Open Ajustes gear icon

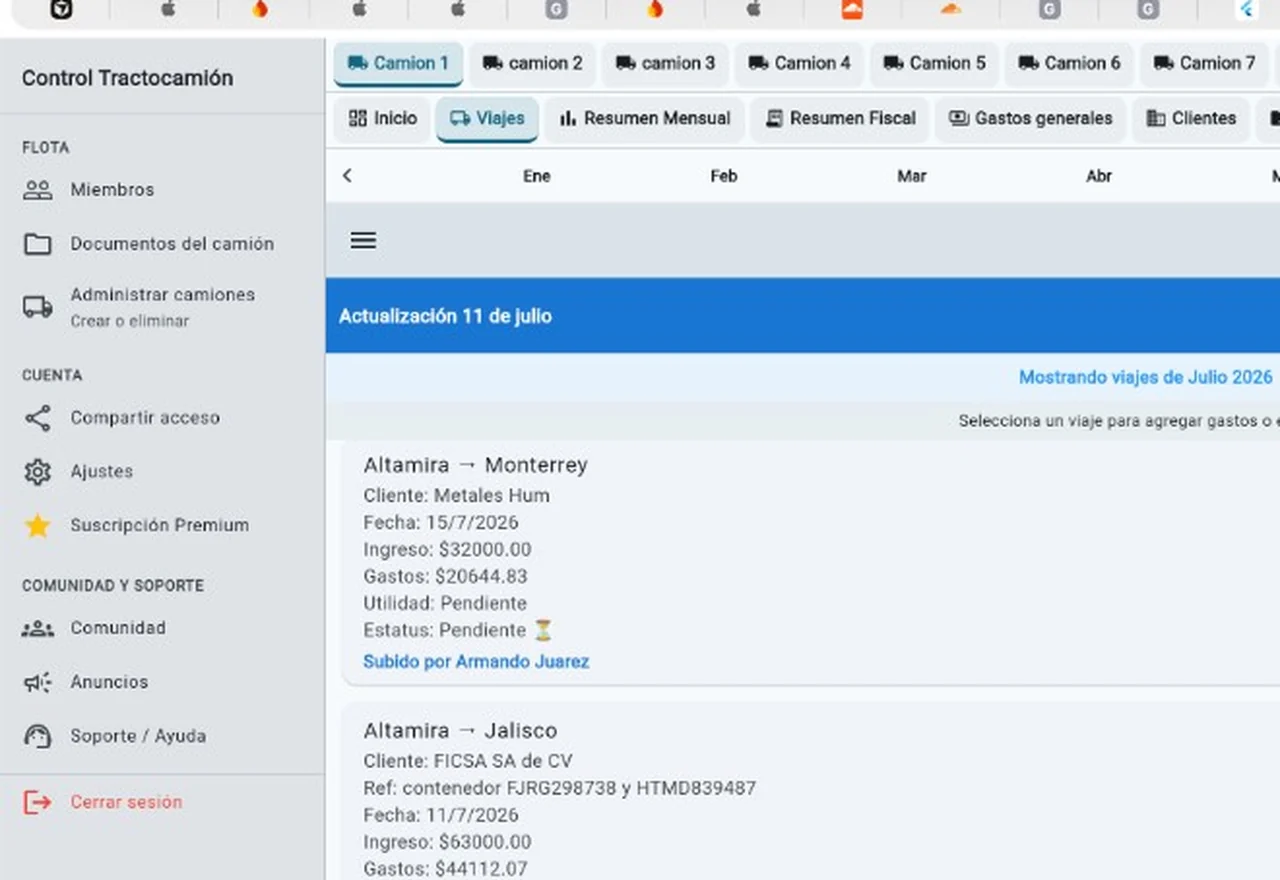coord(37,472)
